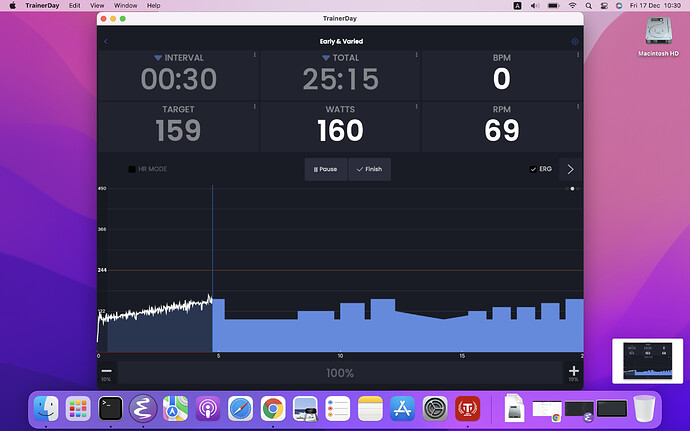Open Launchpad from the dock

point(78,409)
